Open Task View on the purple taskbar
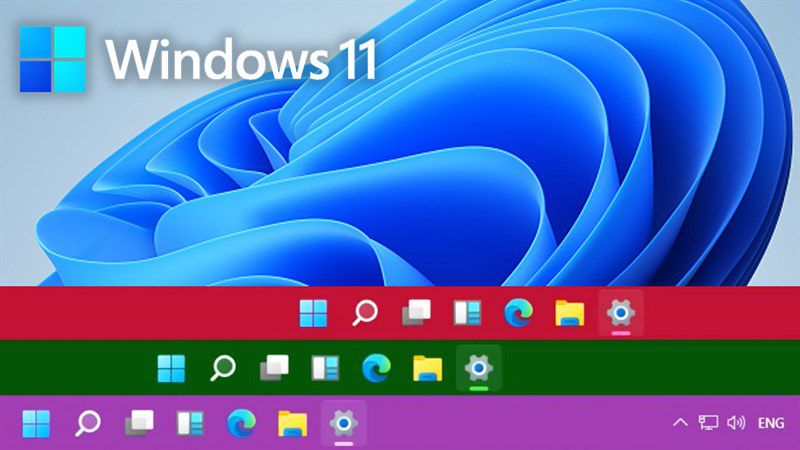Screen dimensions: 800x450 pos(139,423)
